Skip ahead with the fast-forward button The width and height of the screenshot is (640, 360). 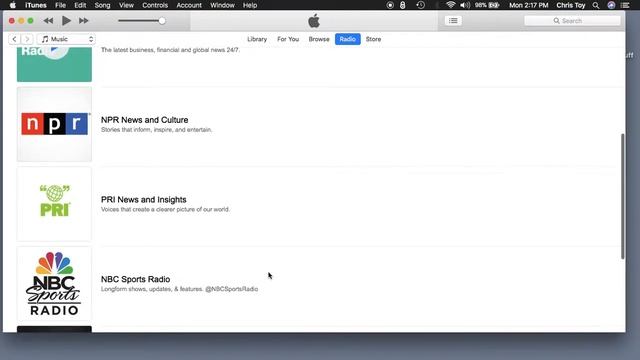coord(84,20)
